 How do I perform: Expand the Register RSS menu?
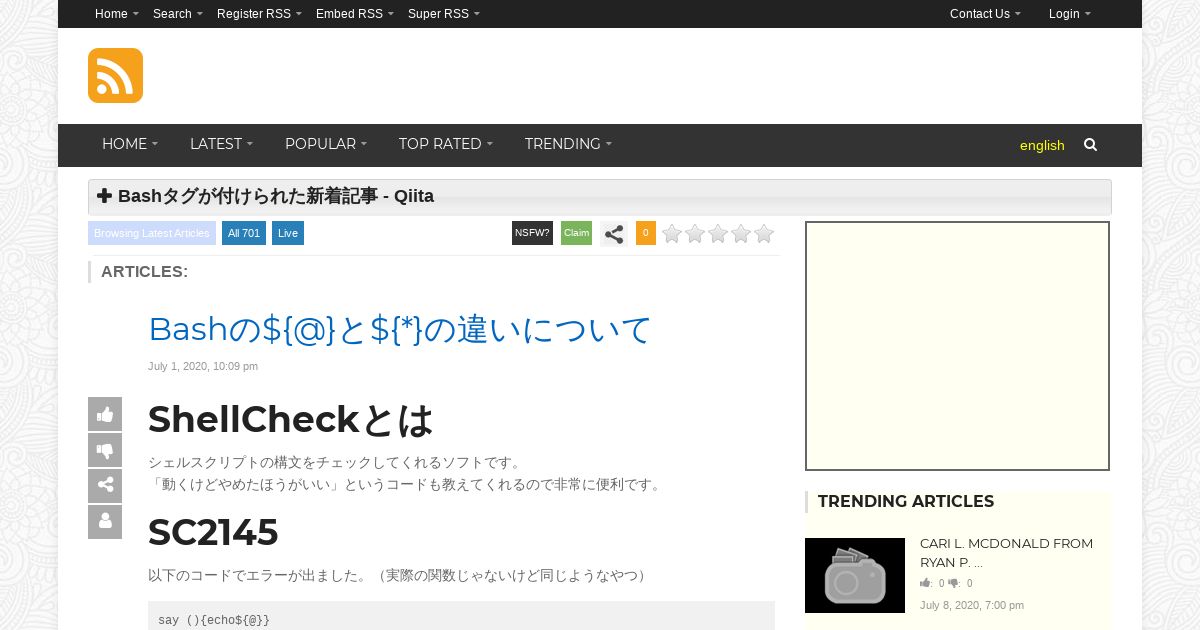(259, 14)
